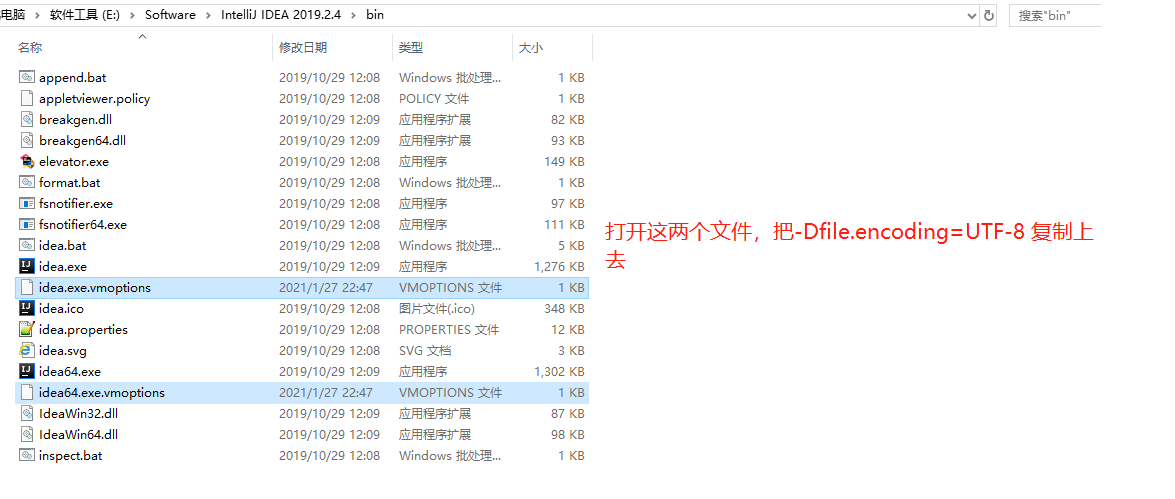Screen dimensions: 1175x499
Task: Click the appletviewer.policy file icon
Action: click(27, 98)
